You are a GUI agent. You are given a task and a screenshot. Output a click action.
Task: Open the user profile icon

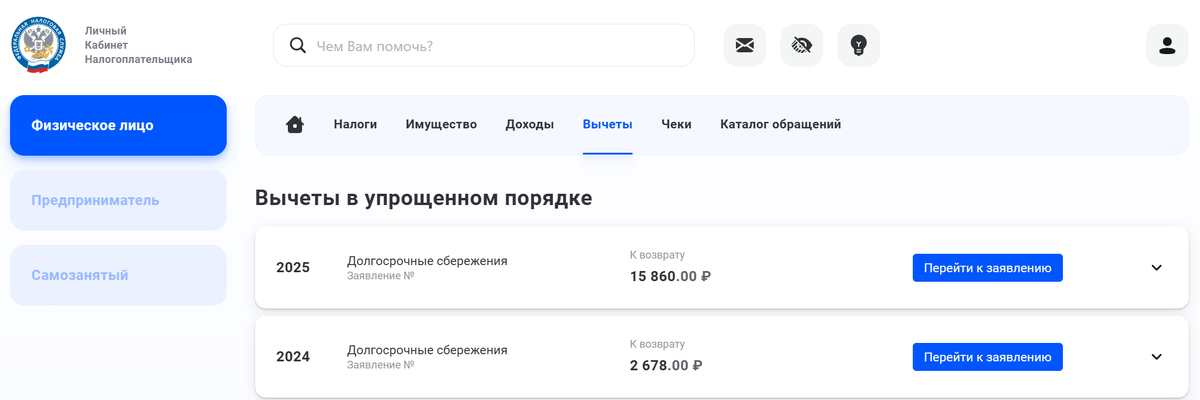(x=1166, y=45)
